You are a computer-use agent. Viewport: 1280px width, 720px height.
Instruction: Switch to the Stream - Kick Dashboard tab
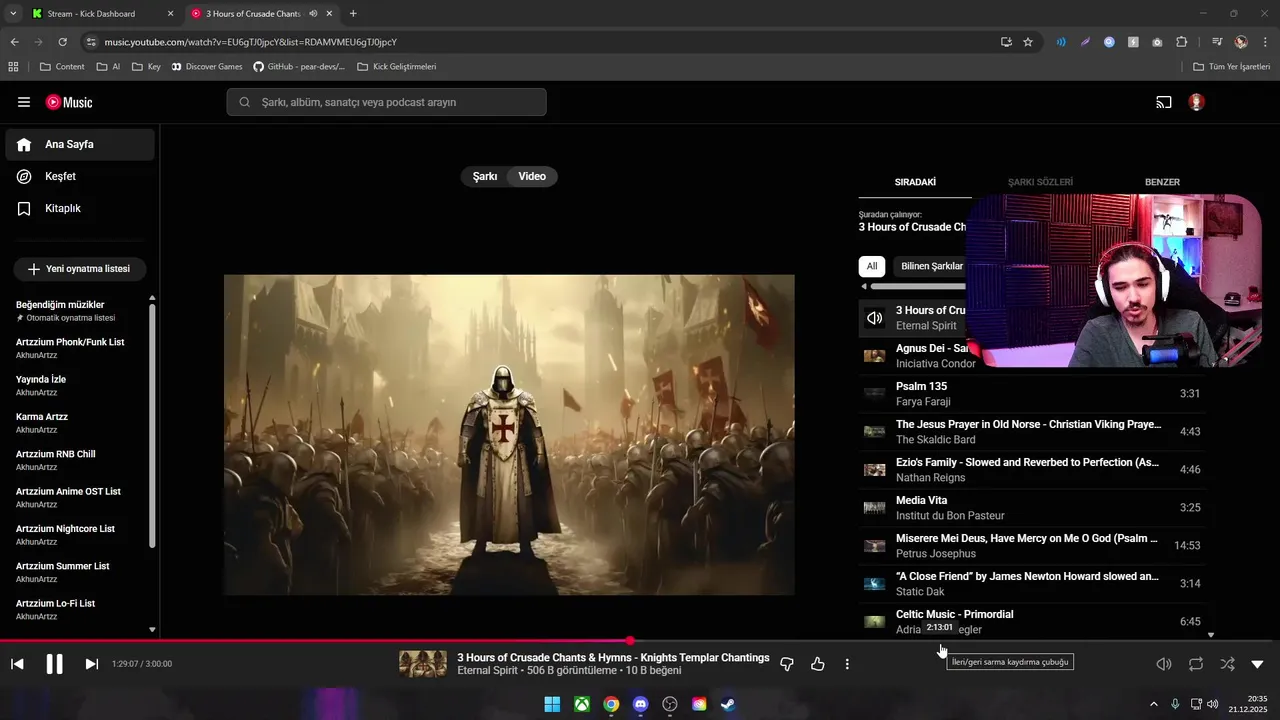coord(103,14)
